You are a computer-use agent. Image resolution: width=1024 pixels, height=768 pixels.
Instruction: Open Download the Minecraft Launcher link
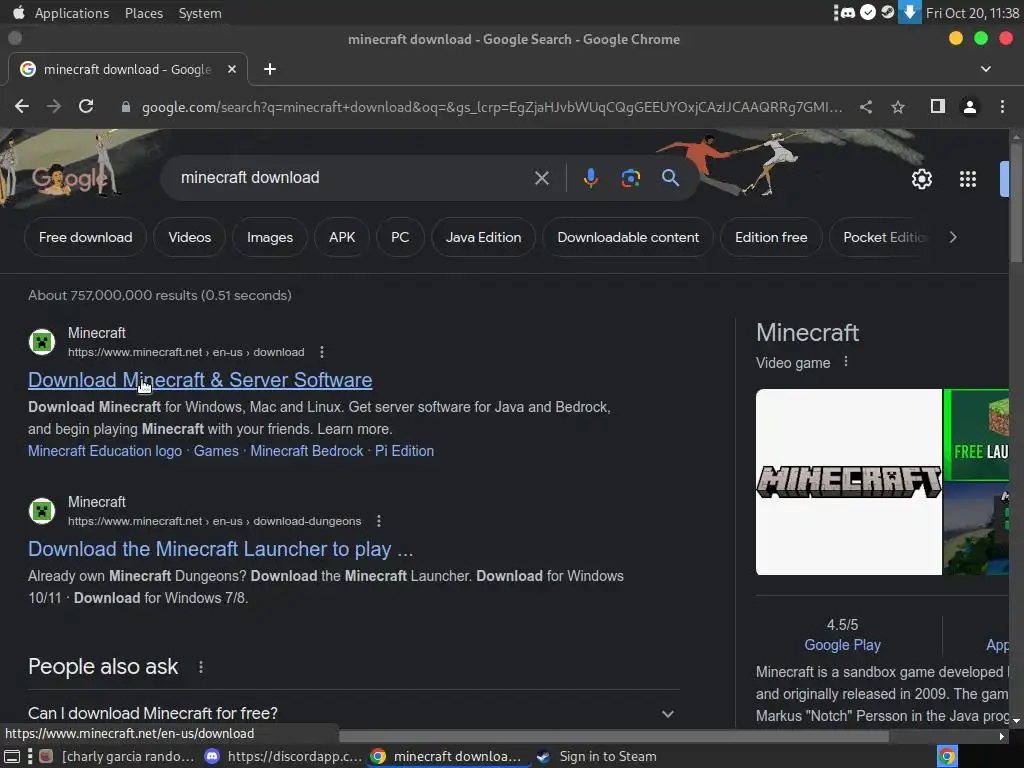click(x=221, y=549)
